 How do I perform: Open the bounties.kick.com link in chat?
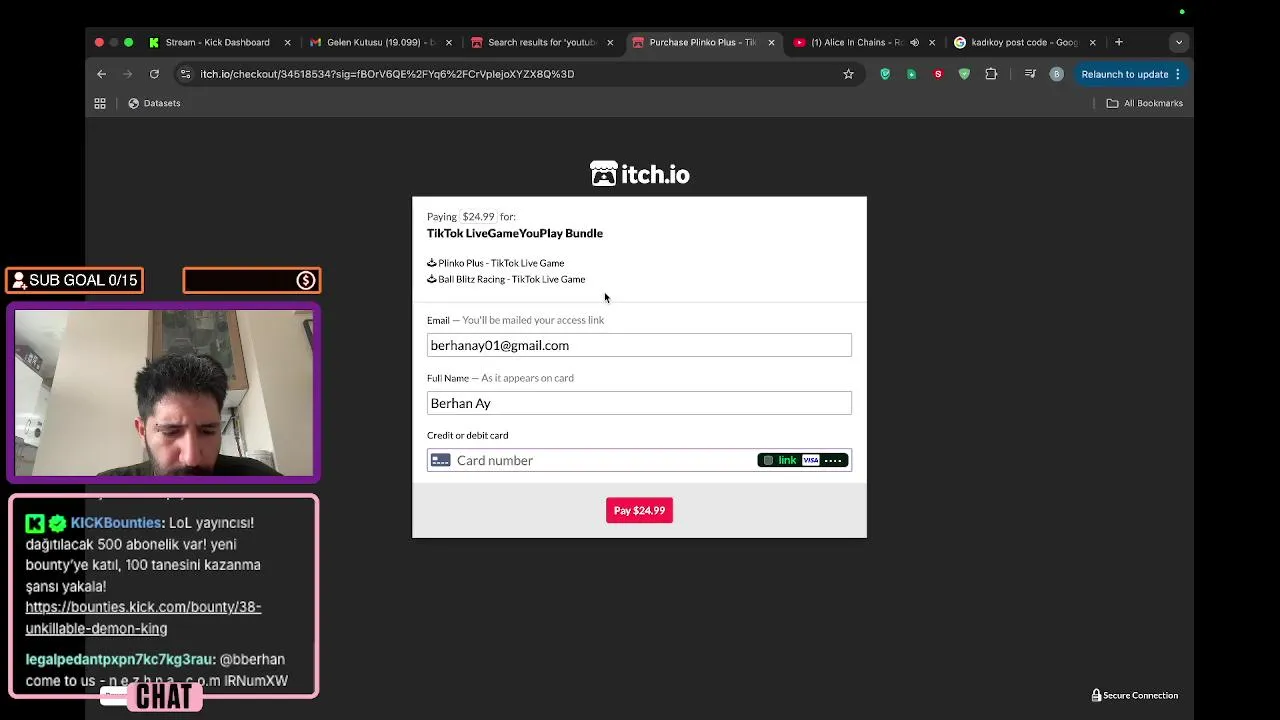click(143, 618)
